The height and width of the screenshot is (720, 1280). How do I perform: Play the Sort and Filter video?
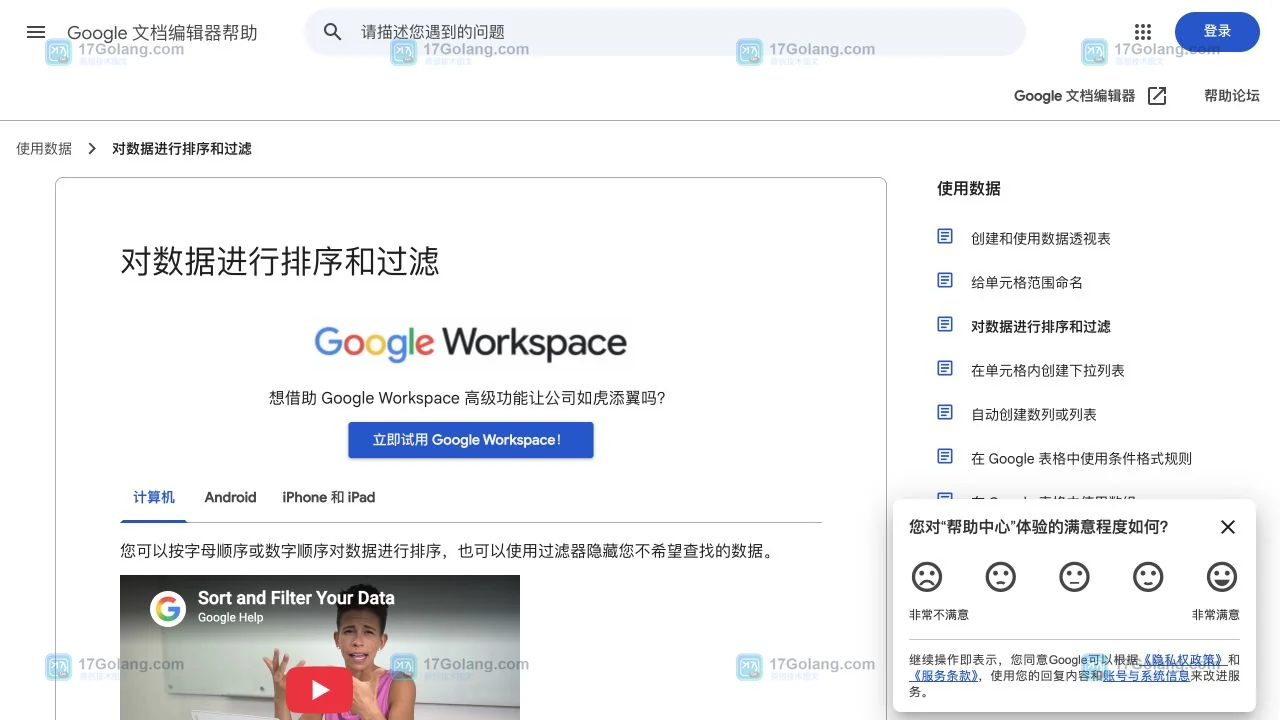(x=320, y=690)
